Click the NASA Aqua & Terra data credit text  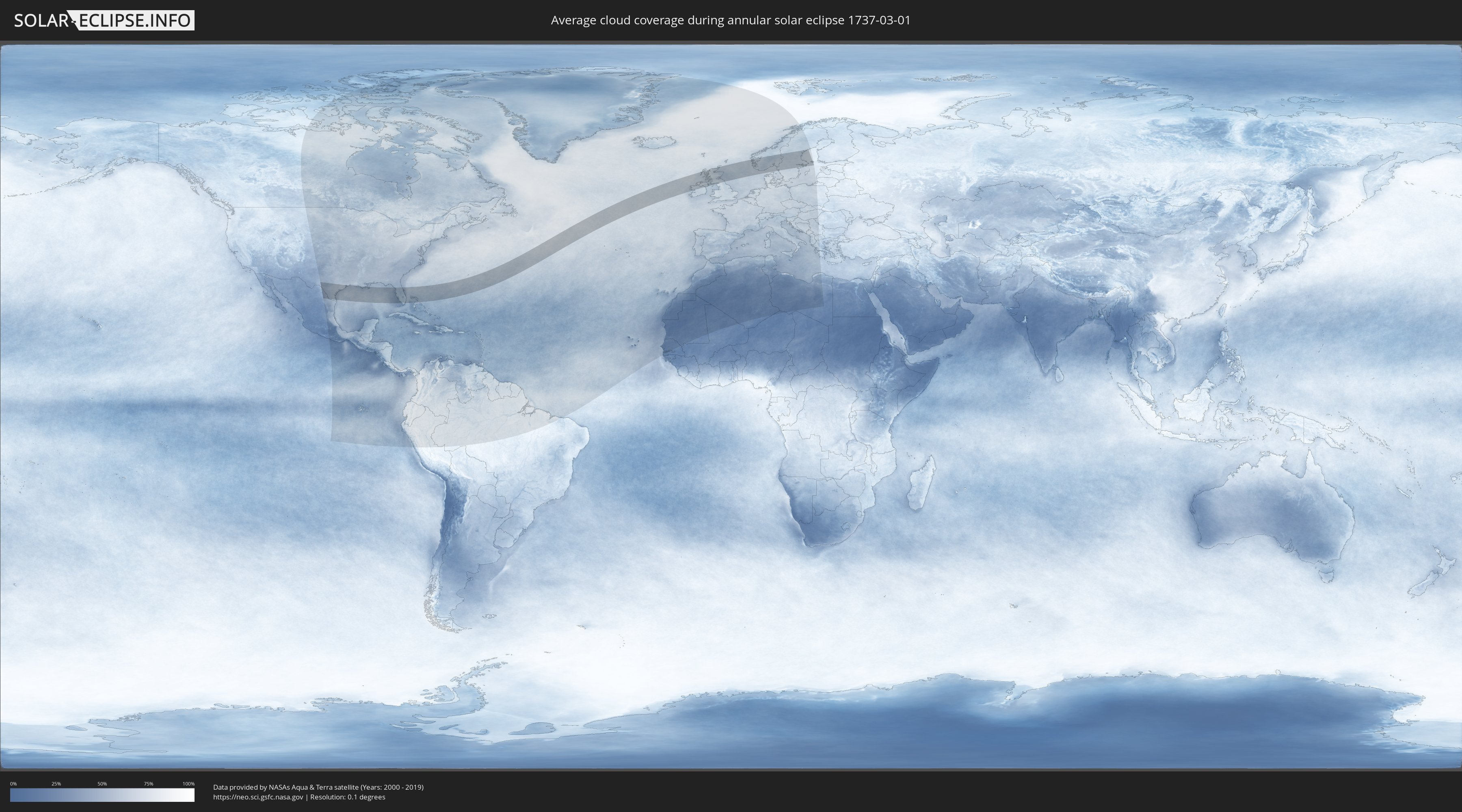point(318,787)
